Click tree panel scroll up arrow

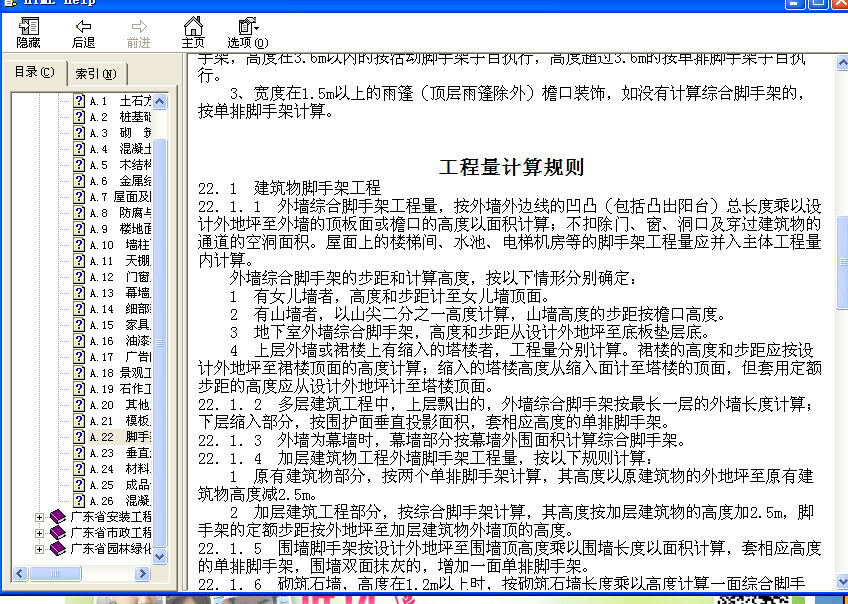coord(160,101)
